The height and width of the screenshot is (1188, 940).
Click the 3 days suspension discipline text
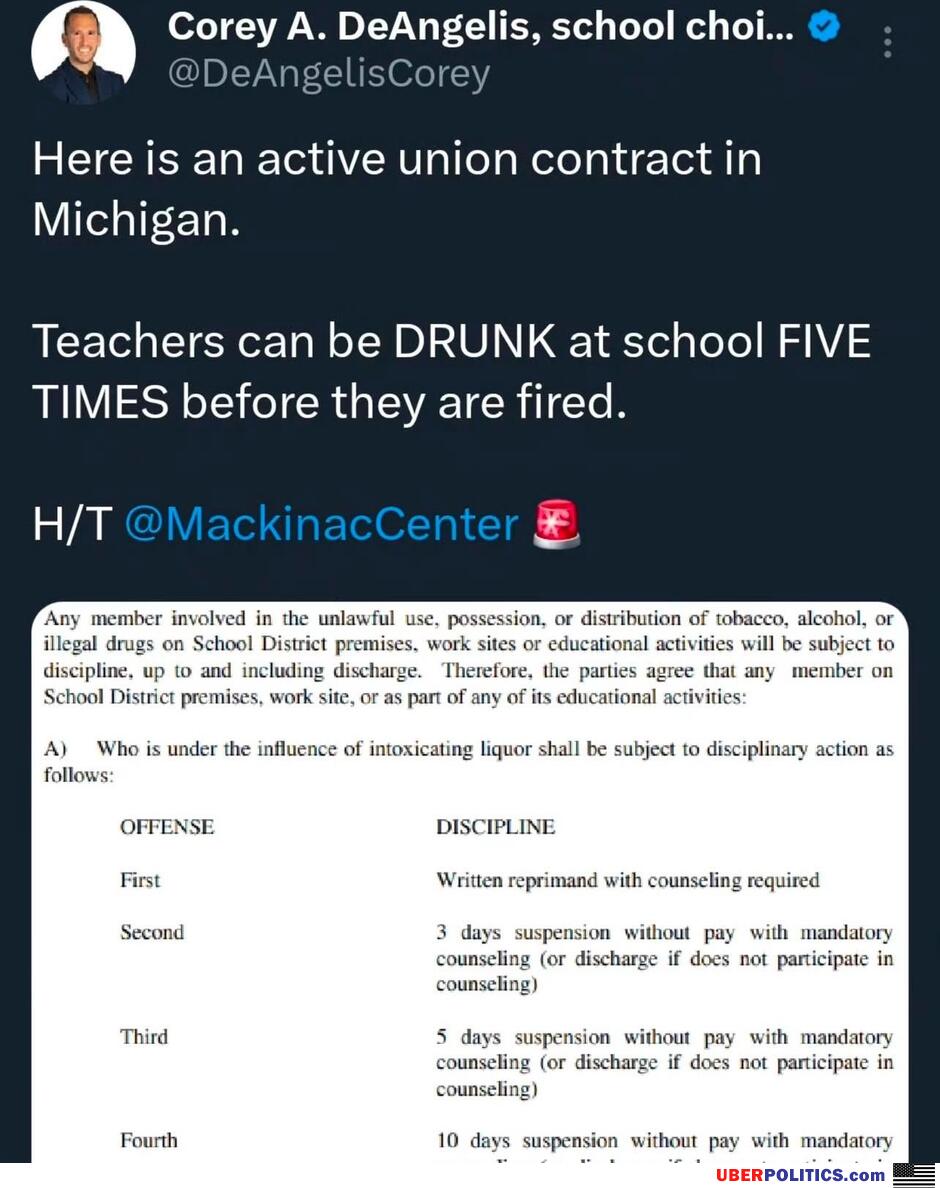pyautogui.click(x=663, y=957)
